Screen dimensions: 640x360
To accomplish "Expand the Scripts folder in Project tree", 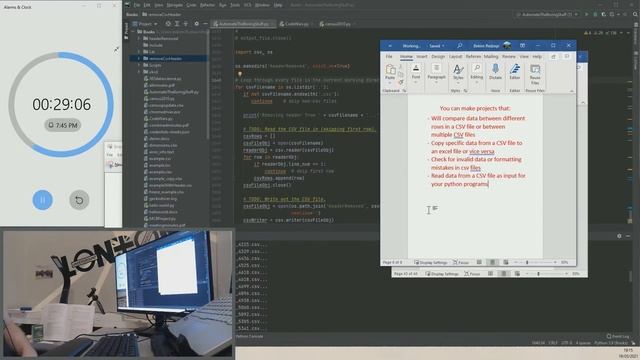I will coord(139,65).
